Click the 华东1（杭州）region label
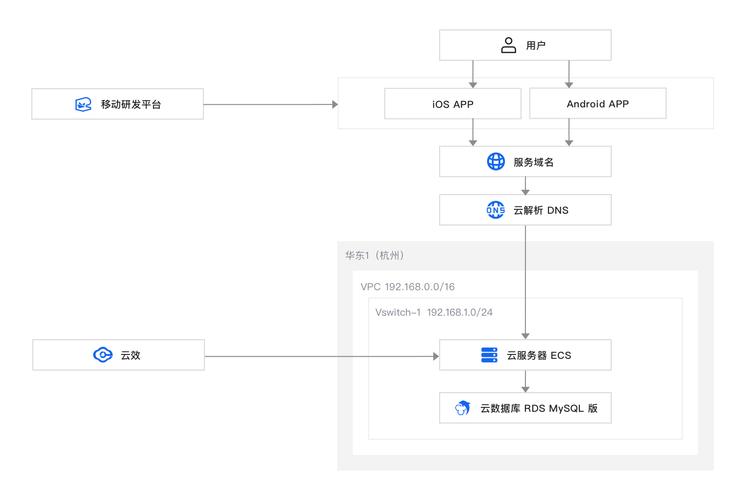 [374, 255]
